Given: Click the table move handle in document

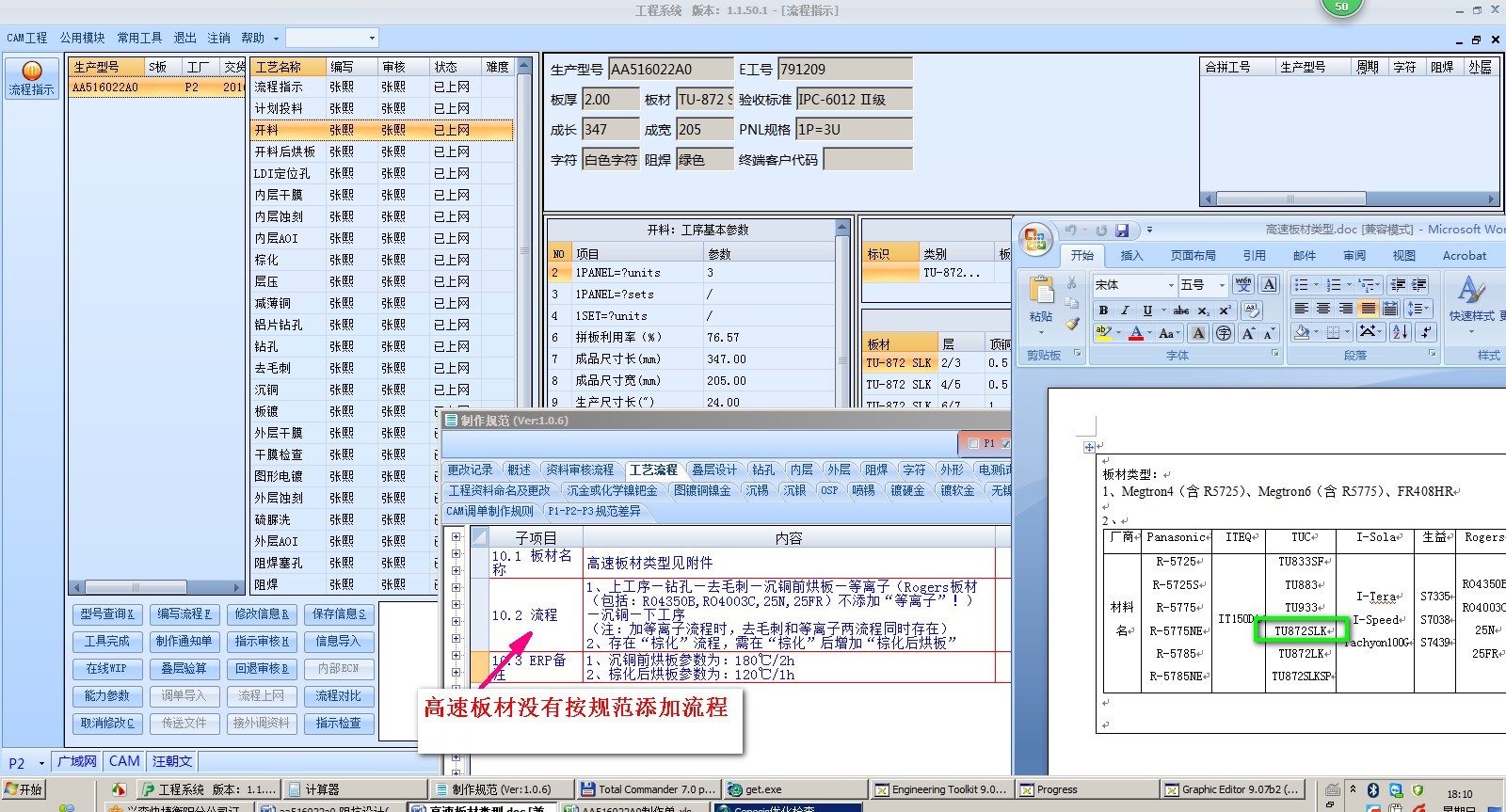Looking at the screenshot, I should point(1089,447).
